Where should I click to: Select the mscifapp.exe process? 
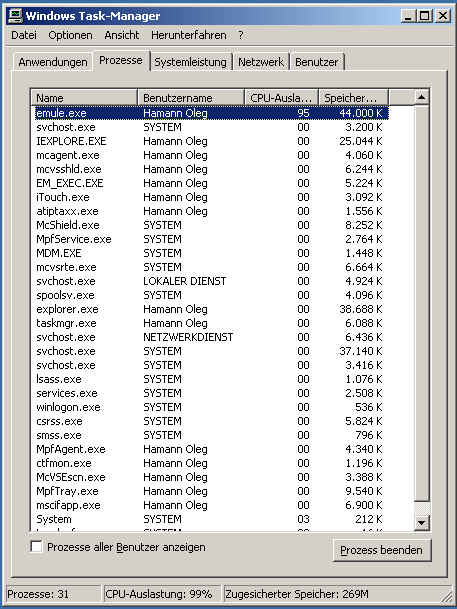[210, 505]
